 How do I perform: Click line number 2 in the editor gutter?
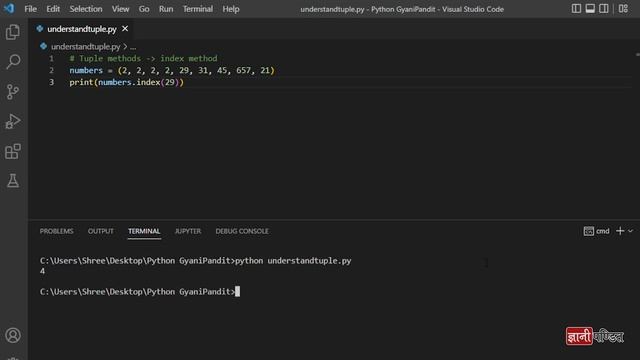point(51,70)
